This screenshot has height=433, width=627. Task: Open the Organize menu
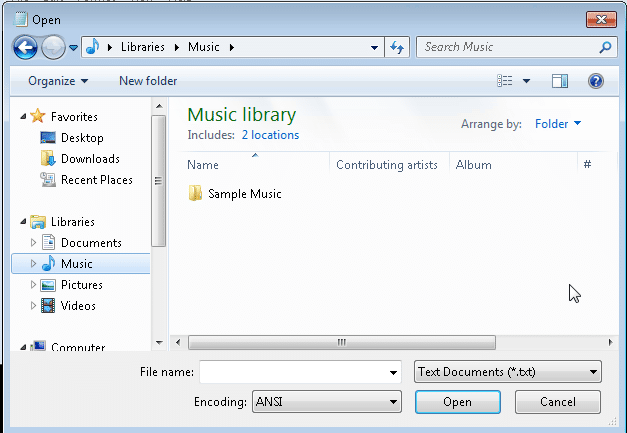pos(58,81)
